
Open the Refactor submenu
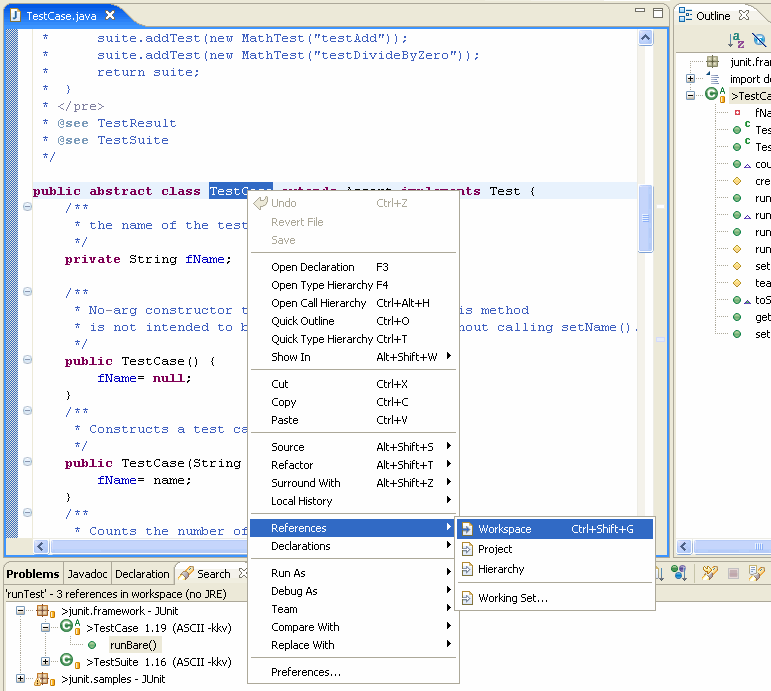(353, 465)
